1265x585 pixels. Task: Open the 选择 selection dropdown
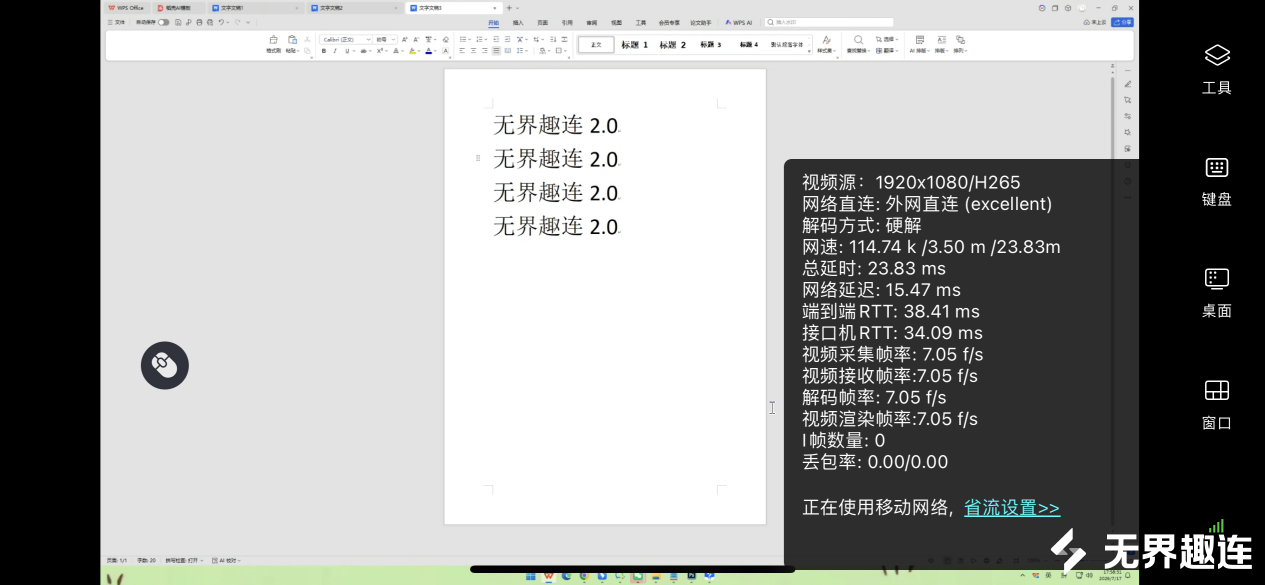tap(887, 39)
